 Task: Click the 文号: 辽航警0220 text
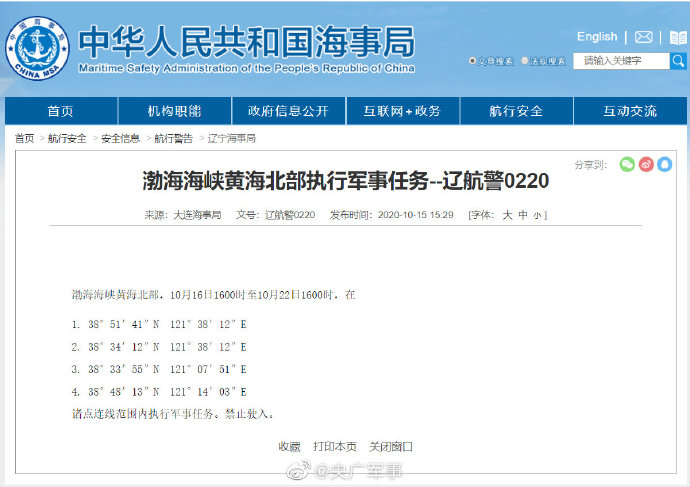coord(275,215)
